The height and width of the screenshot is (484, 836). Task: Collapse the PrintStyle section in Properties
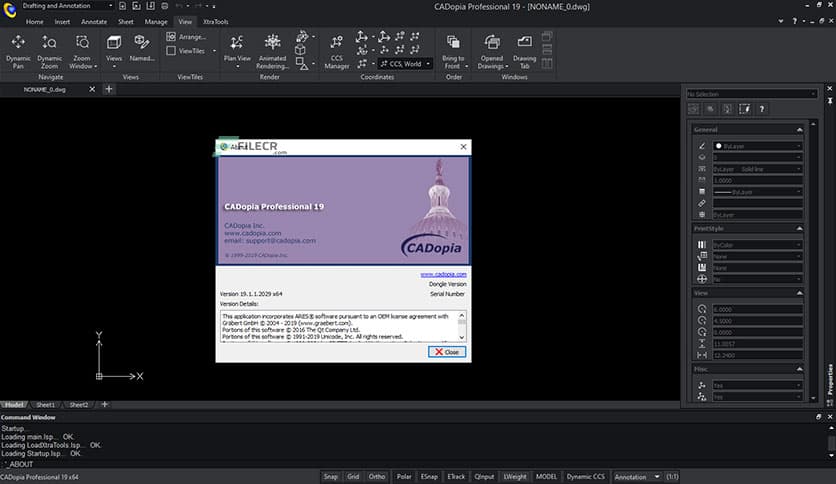799,228
